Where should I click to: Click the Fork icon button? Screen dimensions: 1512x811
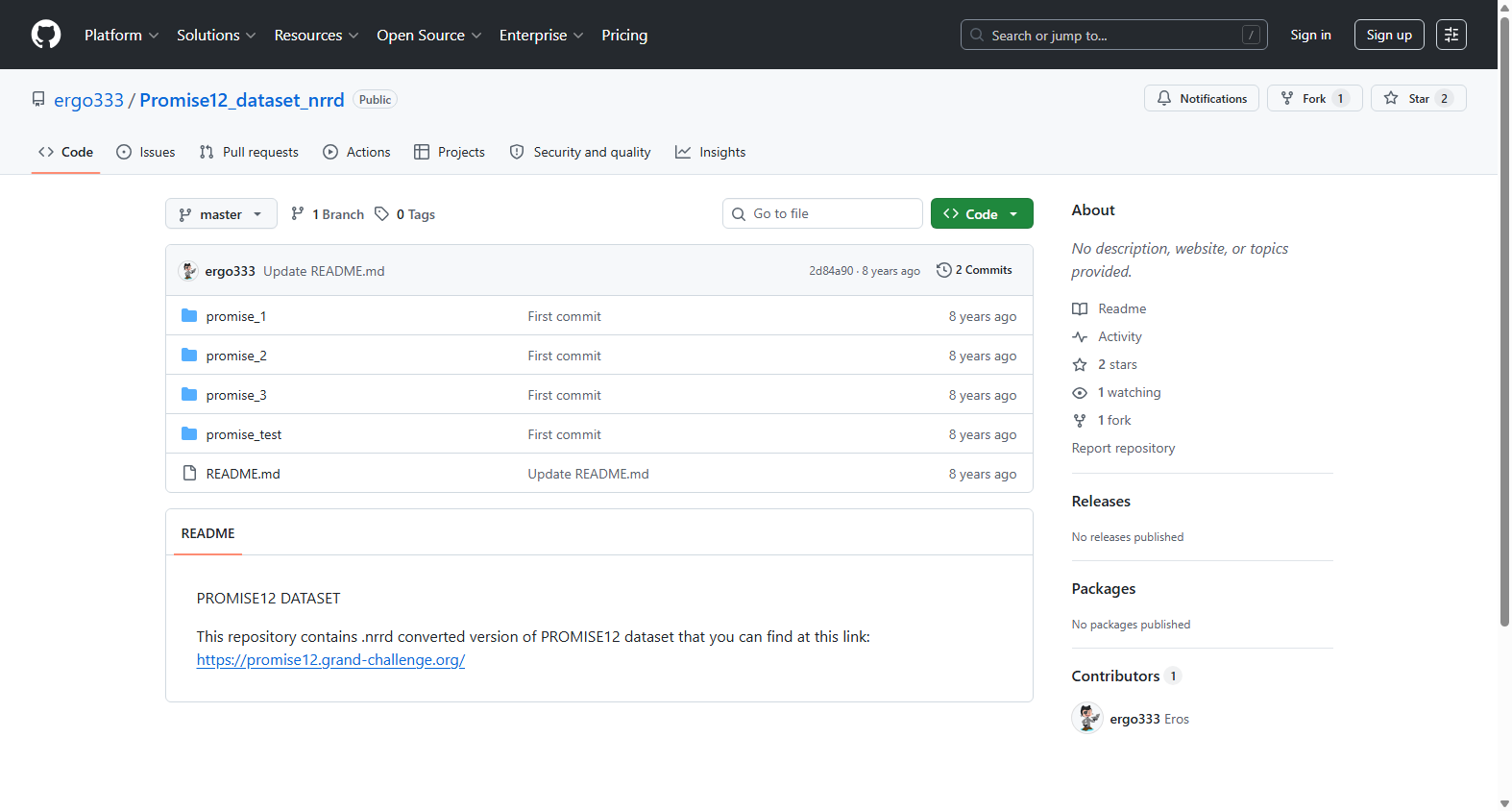[x=1314, y=98]
